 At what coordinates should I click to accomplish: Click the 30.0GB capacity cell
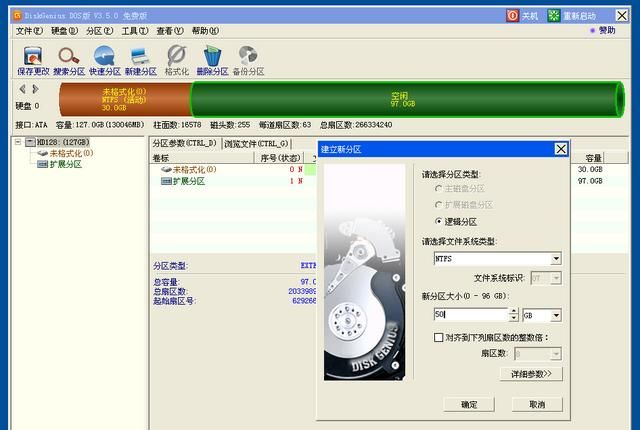click(x=590, y=169)
